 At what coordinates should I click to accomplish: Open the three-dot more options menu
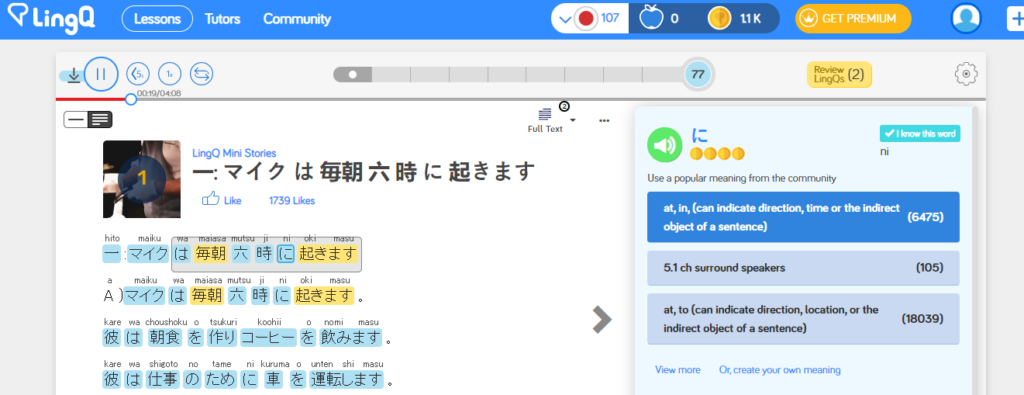pyautogui.click(x=604, y=120)
